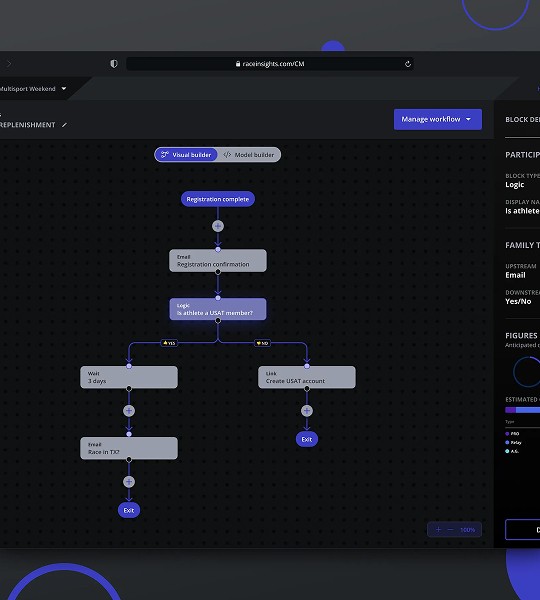Open the Manage workflow dropdown
540x600 pixels.
click(437, 119)
